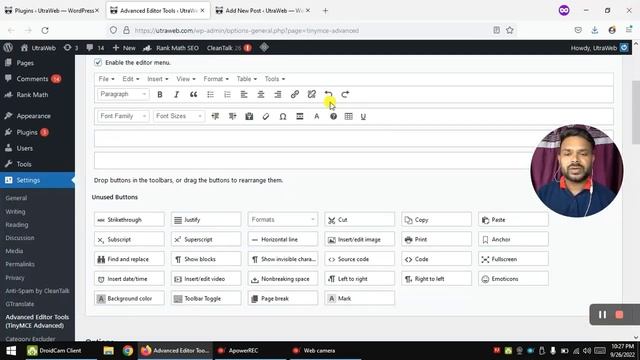Click the read more tag icon
The height and width of the screenshot is (360, 640).
pos(300,116)
